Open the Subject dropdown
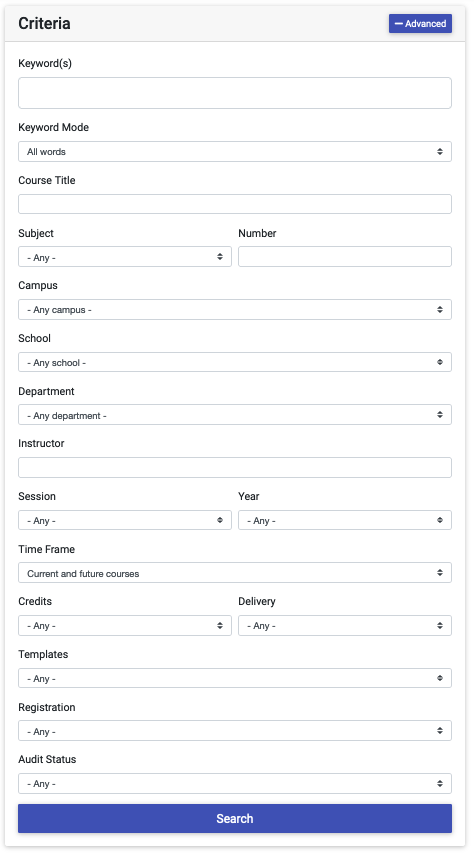The width and height of the screenshot is (474, 858). (125, 257)
